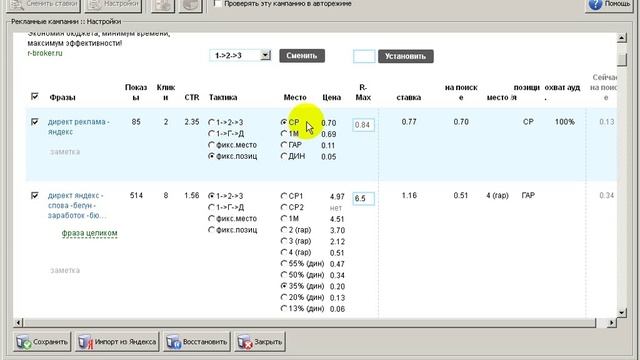Select the ДИН place radio at 0.05
This screenshot has width=640, height=360.
coord(284,156)
